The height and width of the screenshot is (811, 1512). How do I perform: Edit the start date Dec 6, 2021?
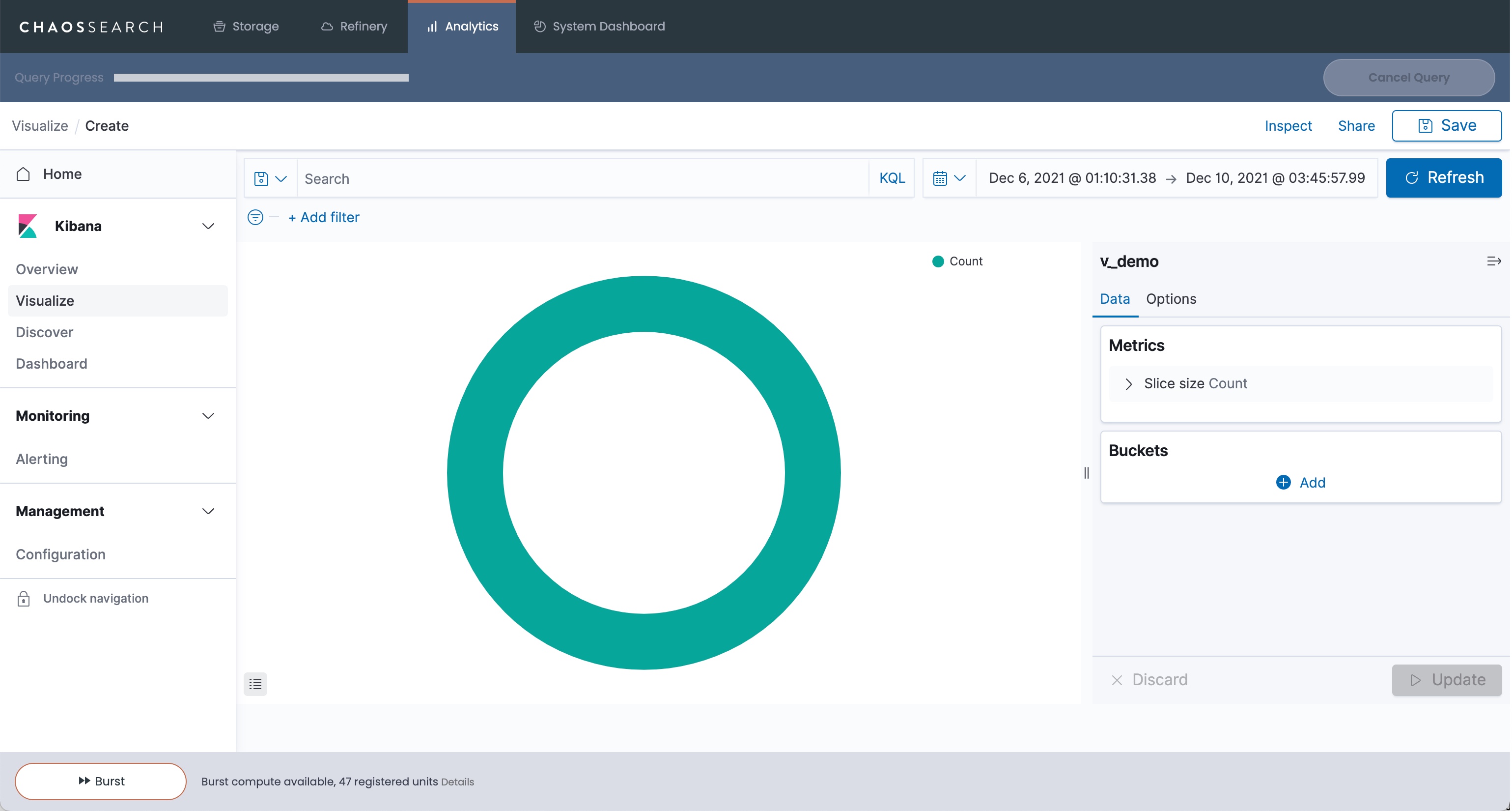[1072, 178]
